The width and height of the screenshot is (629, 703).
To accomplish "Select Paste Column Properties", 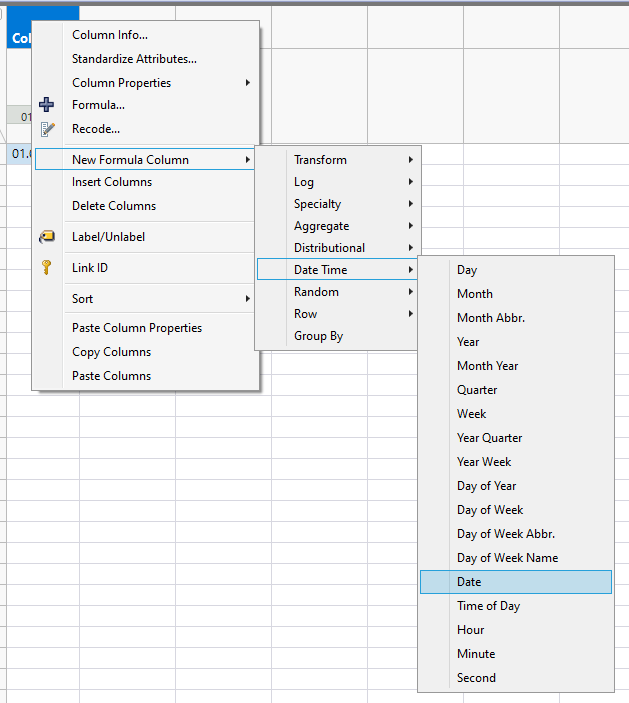I will tap(137, 328).
